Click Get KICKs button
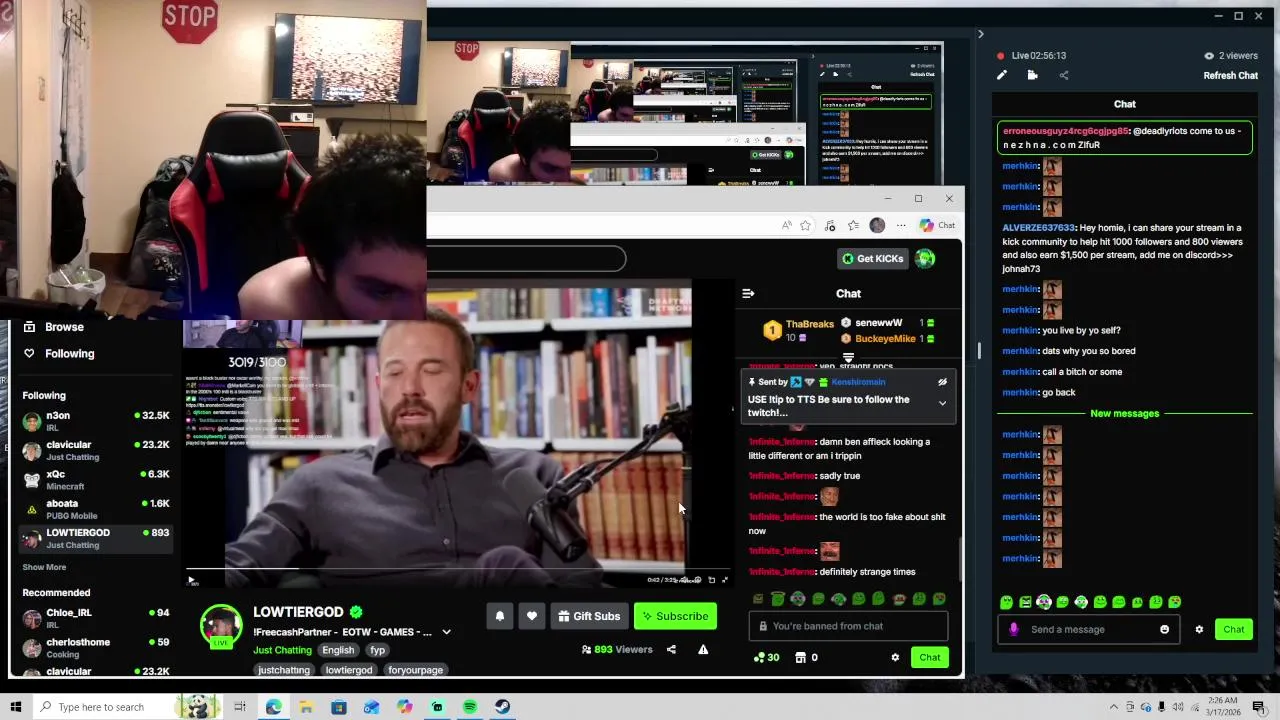This screenshot has height=720, width=1280. point(872,258)
